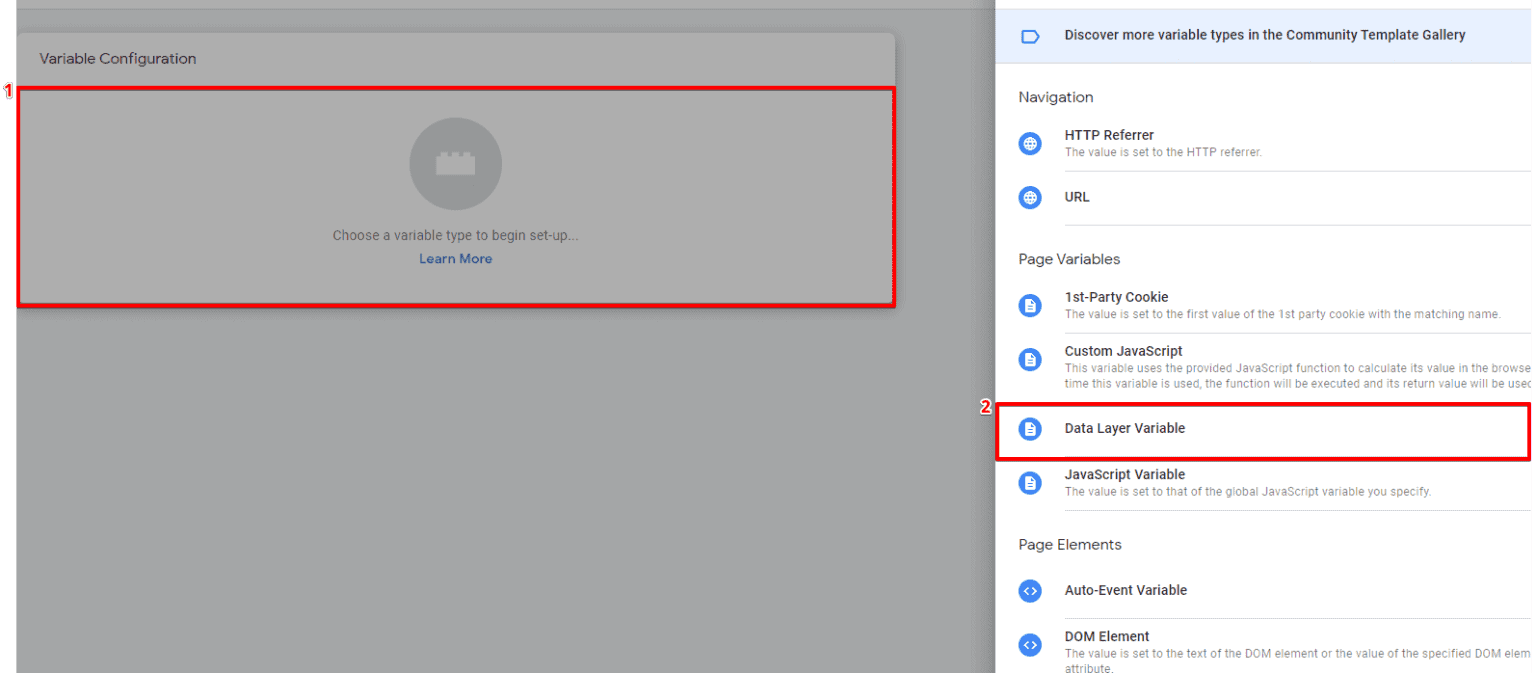
Task: Click the Auto-Event Variable code icon
Action: coord(1030,591)
